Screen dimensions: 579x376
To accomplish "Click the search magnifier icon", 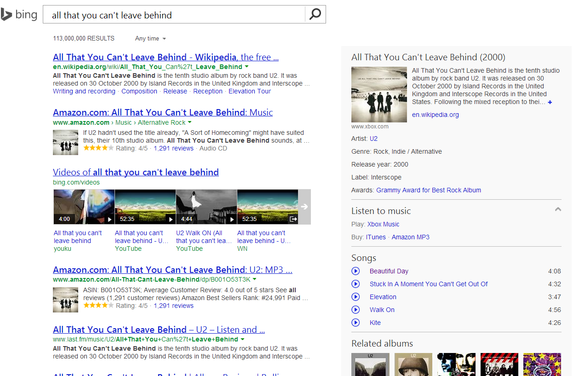I will 315,14.
